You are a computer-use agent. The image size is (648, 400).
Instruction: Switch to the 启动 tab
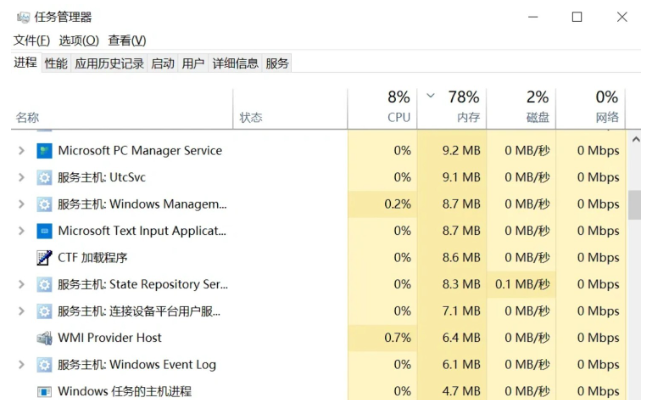coord(163,63)
